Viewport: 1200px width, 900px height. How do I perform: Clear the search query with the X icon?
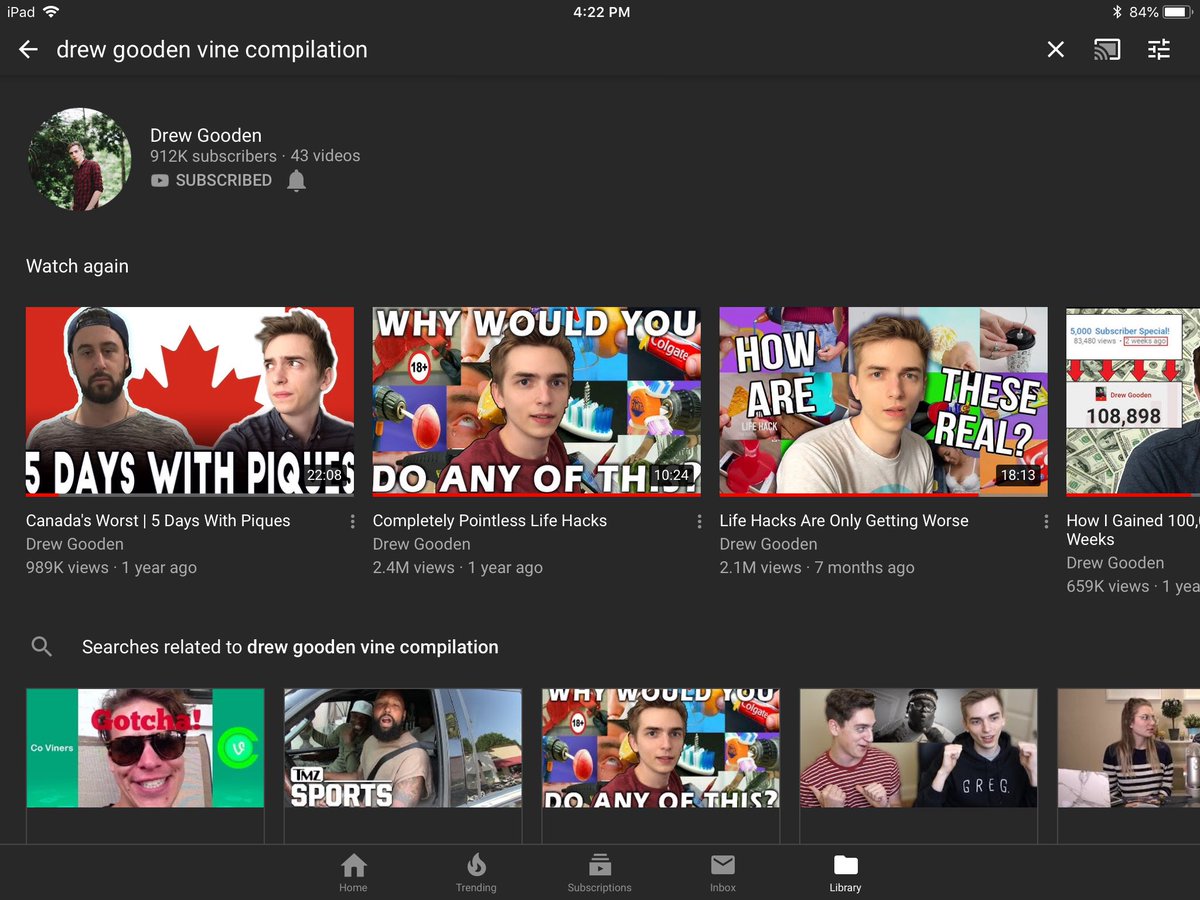1055,49
